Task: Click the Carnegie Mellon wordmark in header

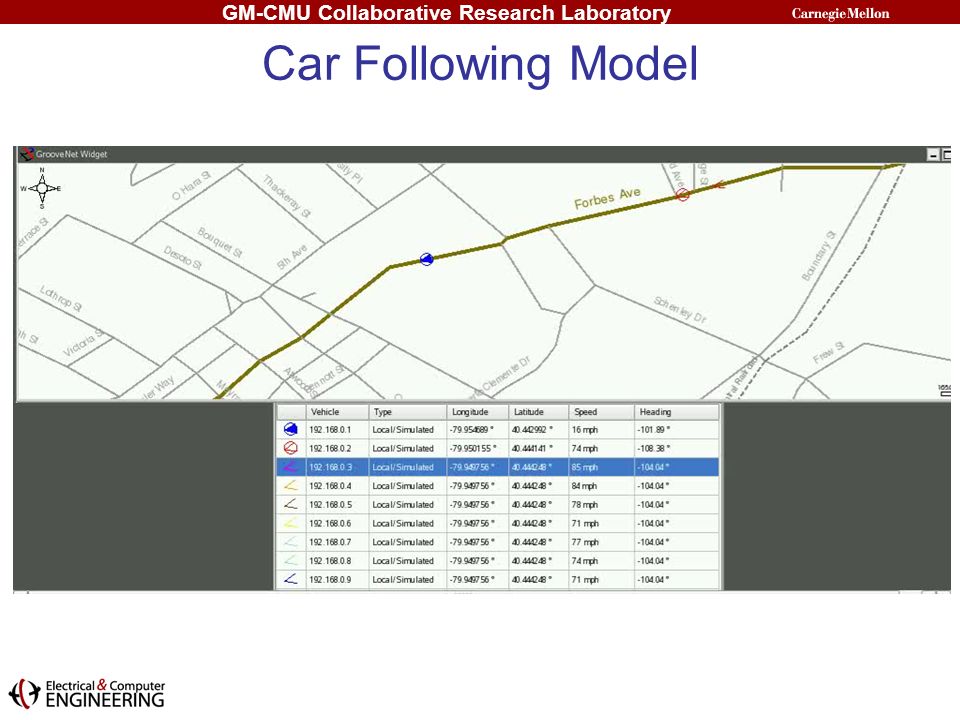Action: 840,13
